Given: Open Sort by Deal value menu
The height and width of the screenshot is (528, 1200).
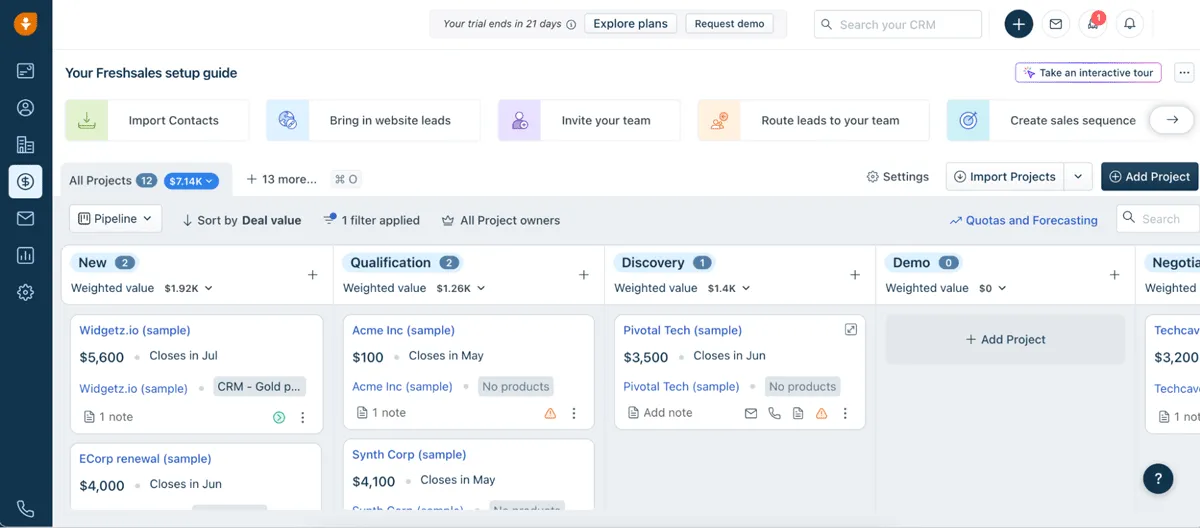Looking at the screenshot, I should coord(241,220).
